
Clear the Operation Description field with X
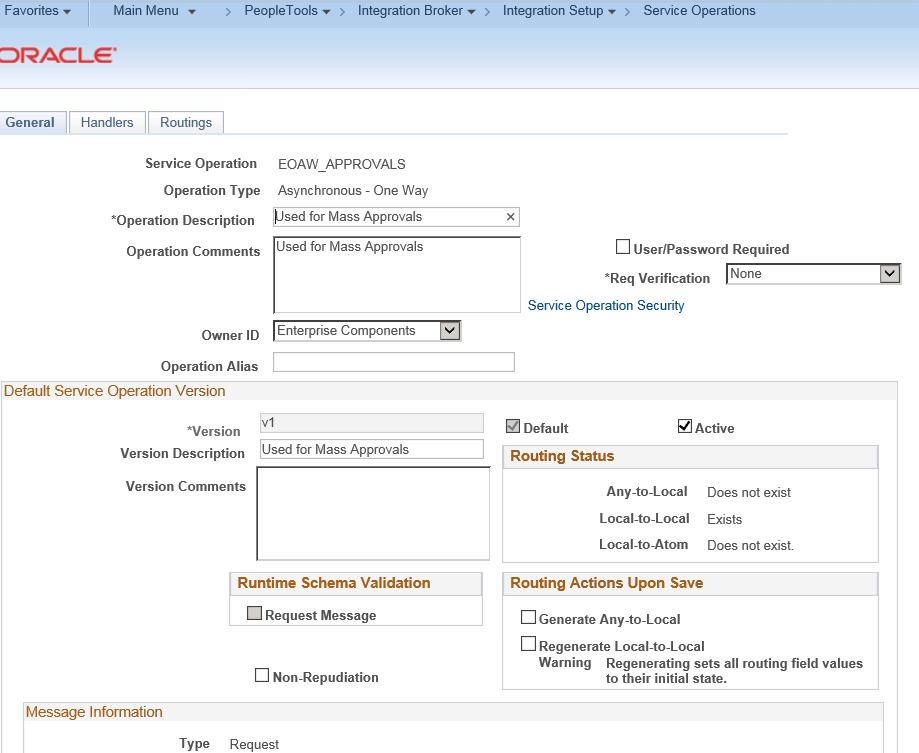point(510,217)
